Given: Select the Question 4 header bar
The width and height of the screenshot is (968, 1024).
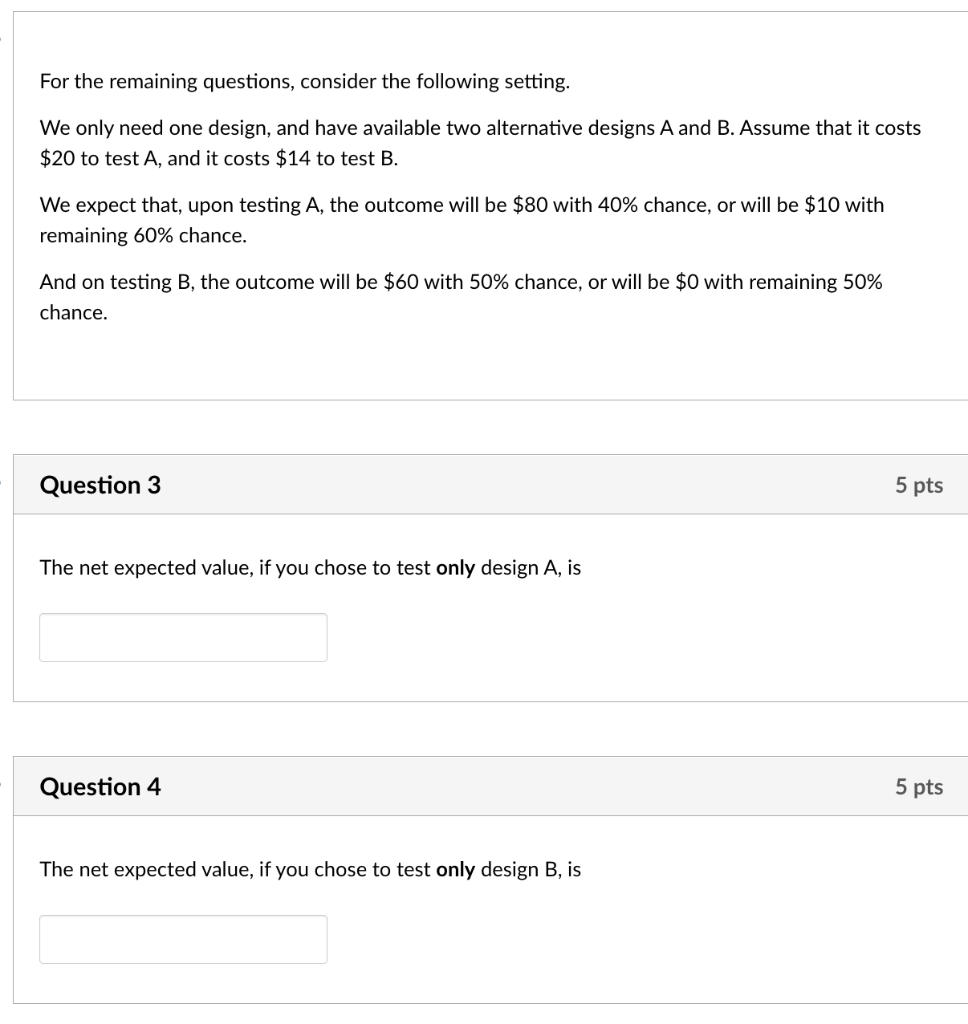Looking at the screenshot, I should point(484,787).
